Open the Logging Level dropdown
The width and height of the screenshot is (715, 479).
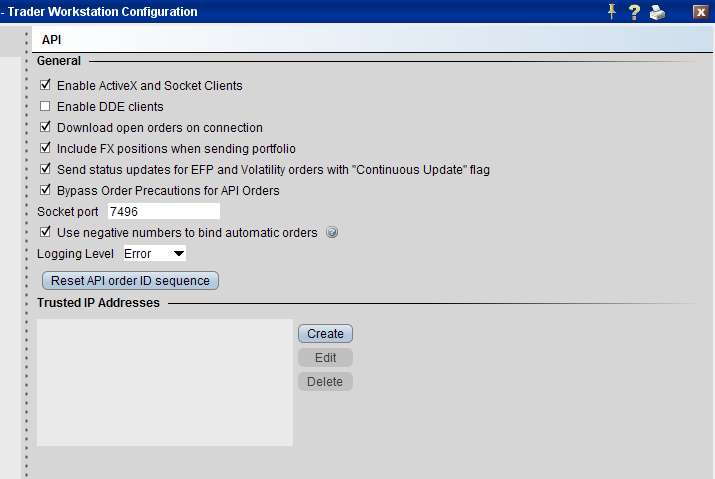pos(147,254)
